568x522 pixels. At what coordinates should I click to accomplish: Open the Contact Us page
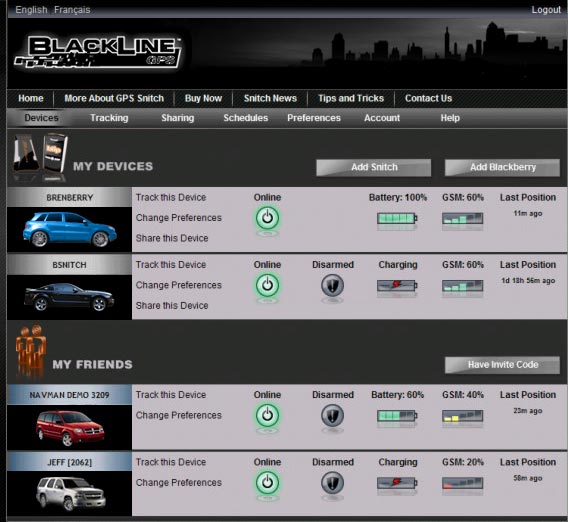429,98
